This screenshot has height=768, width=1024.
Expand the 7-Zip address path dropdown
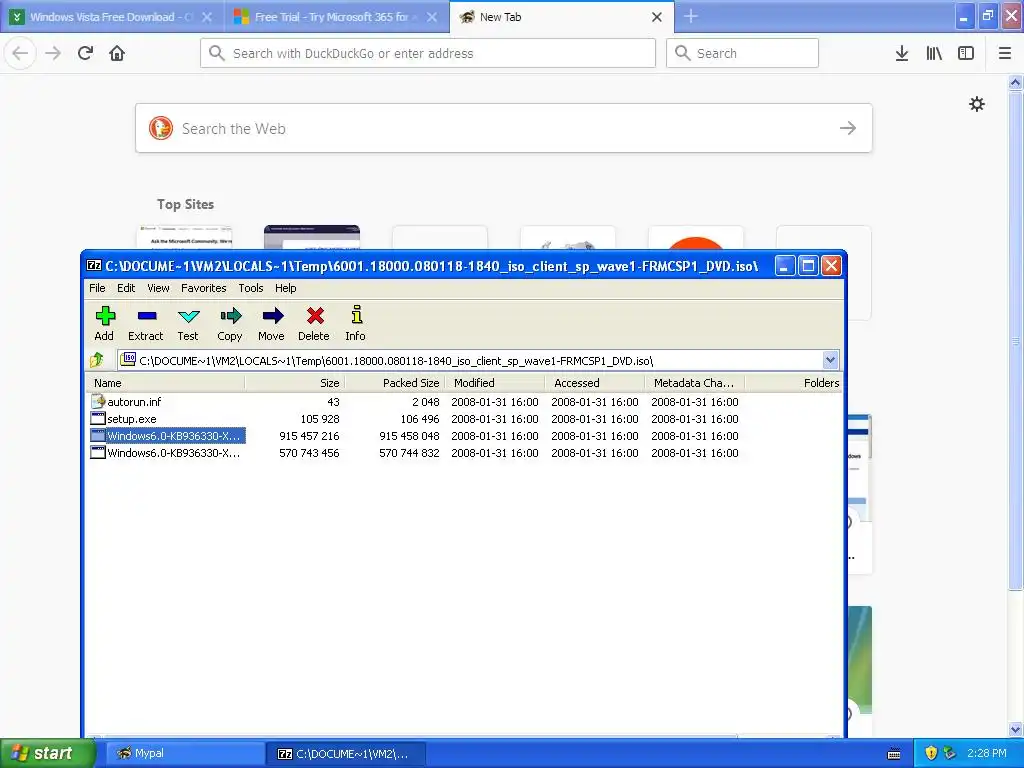point(830,360)
